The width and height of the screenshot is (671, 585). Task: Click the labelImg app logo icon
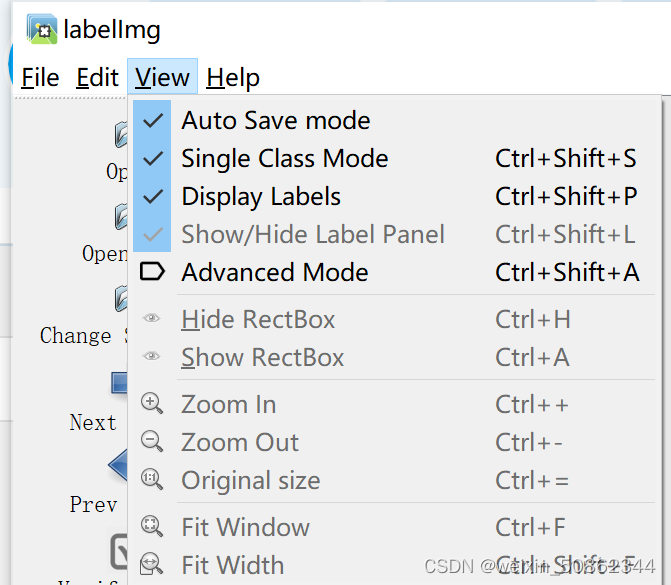click(x=42, y=30)
